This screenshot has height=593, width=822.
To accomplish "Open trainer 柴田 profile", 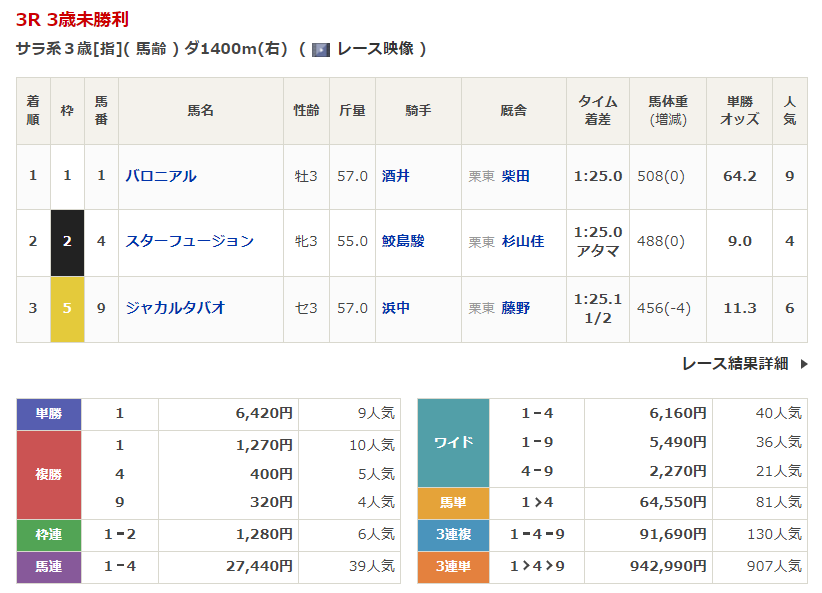I will tap(516, 176).
